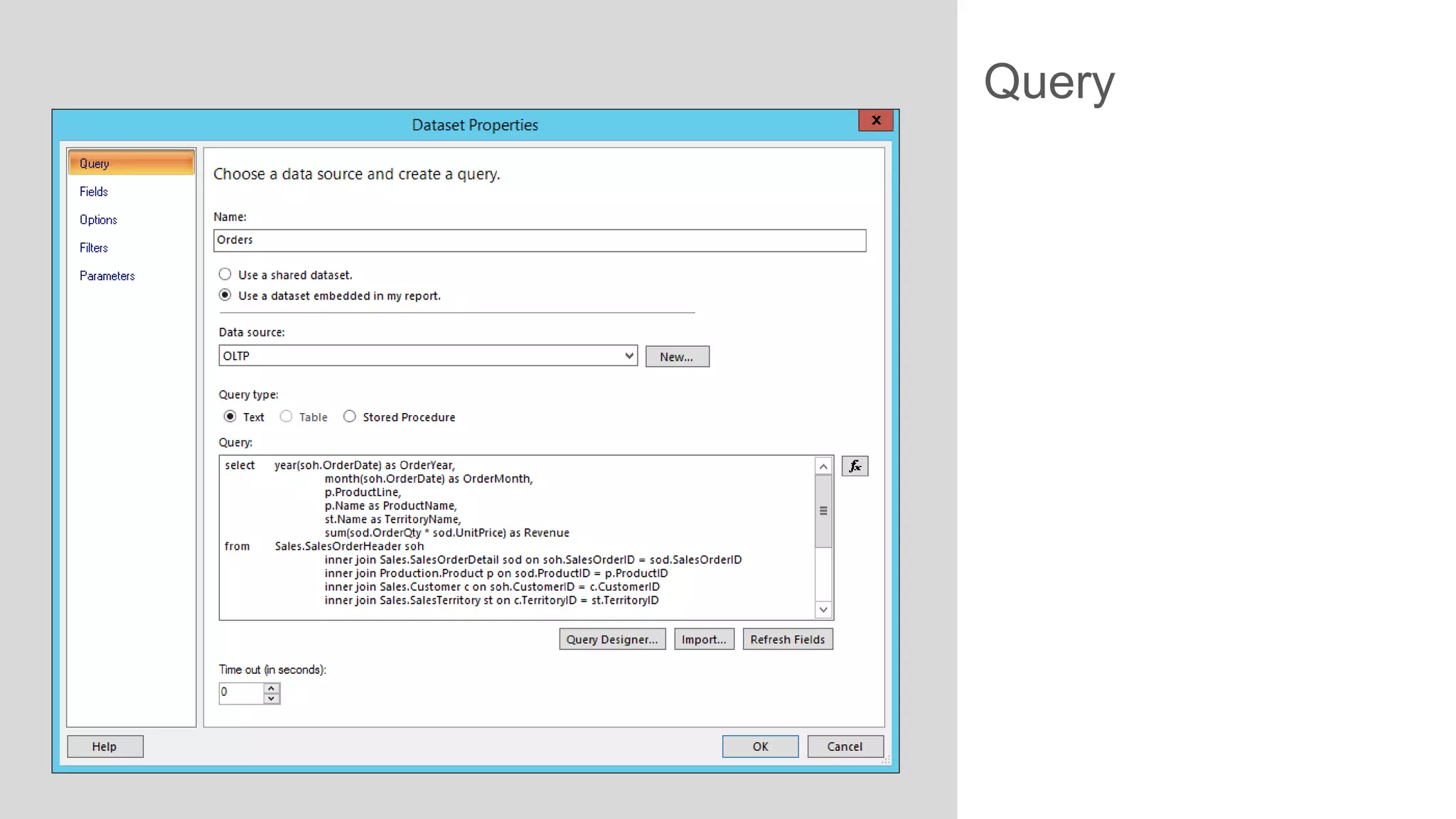This screenshot has width=1456, height=819.
Task: Click the query box scroll up arrow
Action: click(823, 466)
